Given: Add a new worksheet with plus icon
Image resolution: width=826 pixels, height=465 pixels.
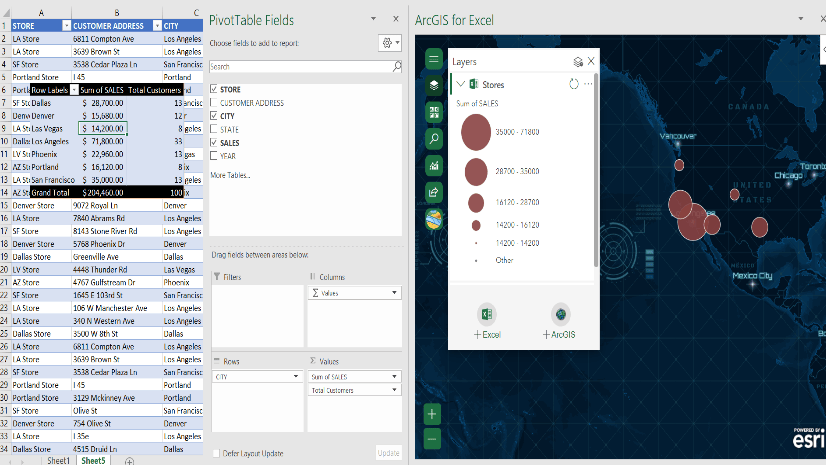Looking at the screenshot, I should click(130, 461).
